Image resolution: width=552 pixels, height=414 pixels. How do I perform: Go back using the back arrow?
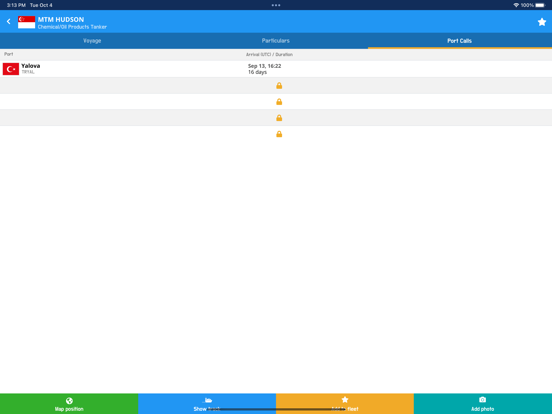pyautogui.click(x=8, y=21)
